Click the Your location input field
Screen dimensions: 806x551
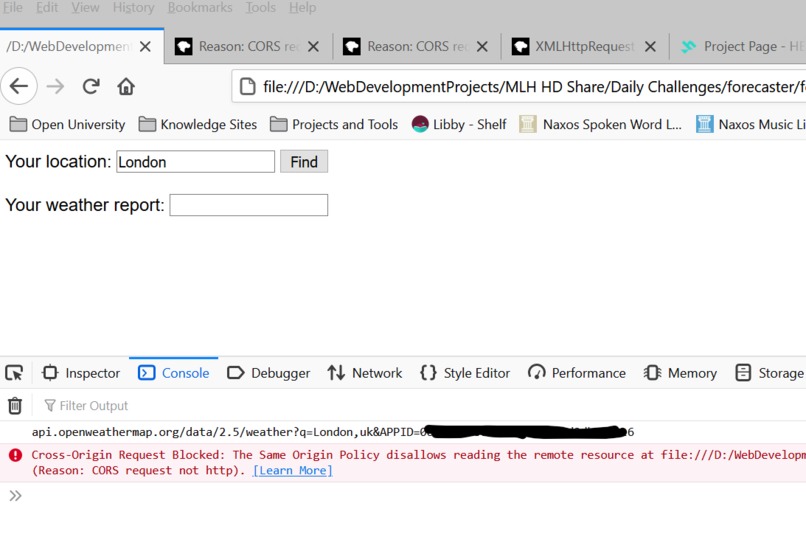(x=195, y=162)
